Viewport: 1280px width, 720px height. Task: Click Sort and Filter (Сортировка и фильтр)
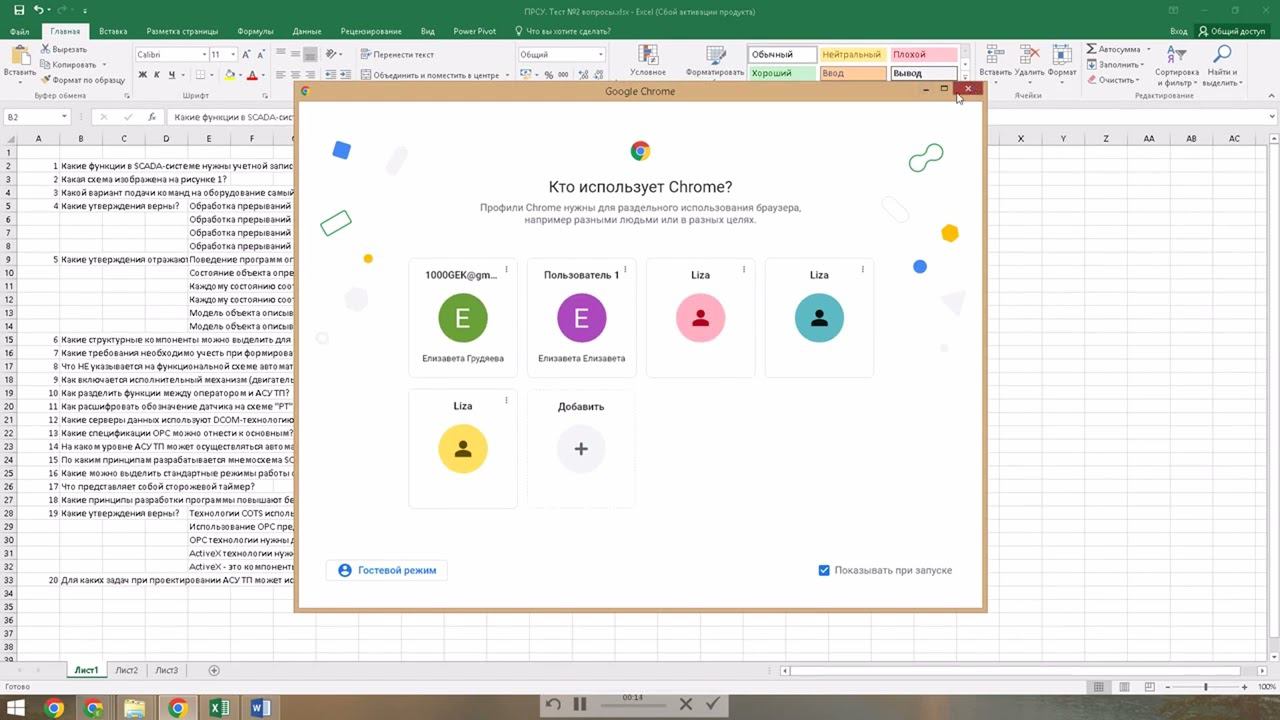coord(1176,64)
